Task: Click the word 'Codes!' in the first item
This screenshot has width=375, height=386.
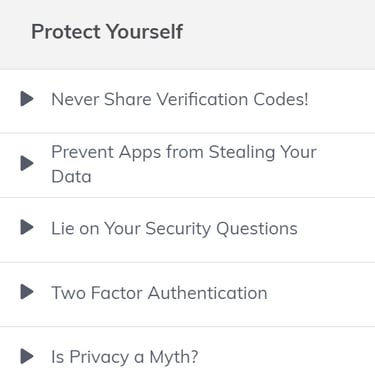Action: point(281,99)
